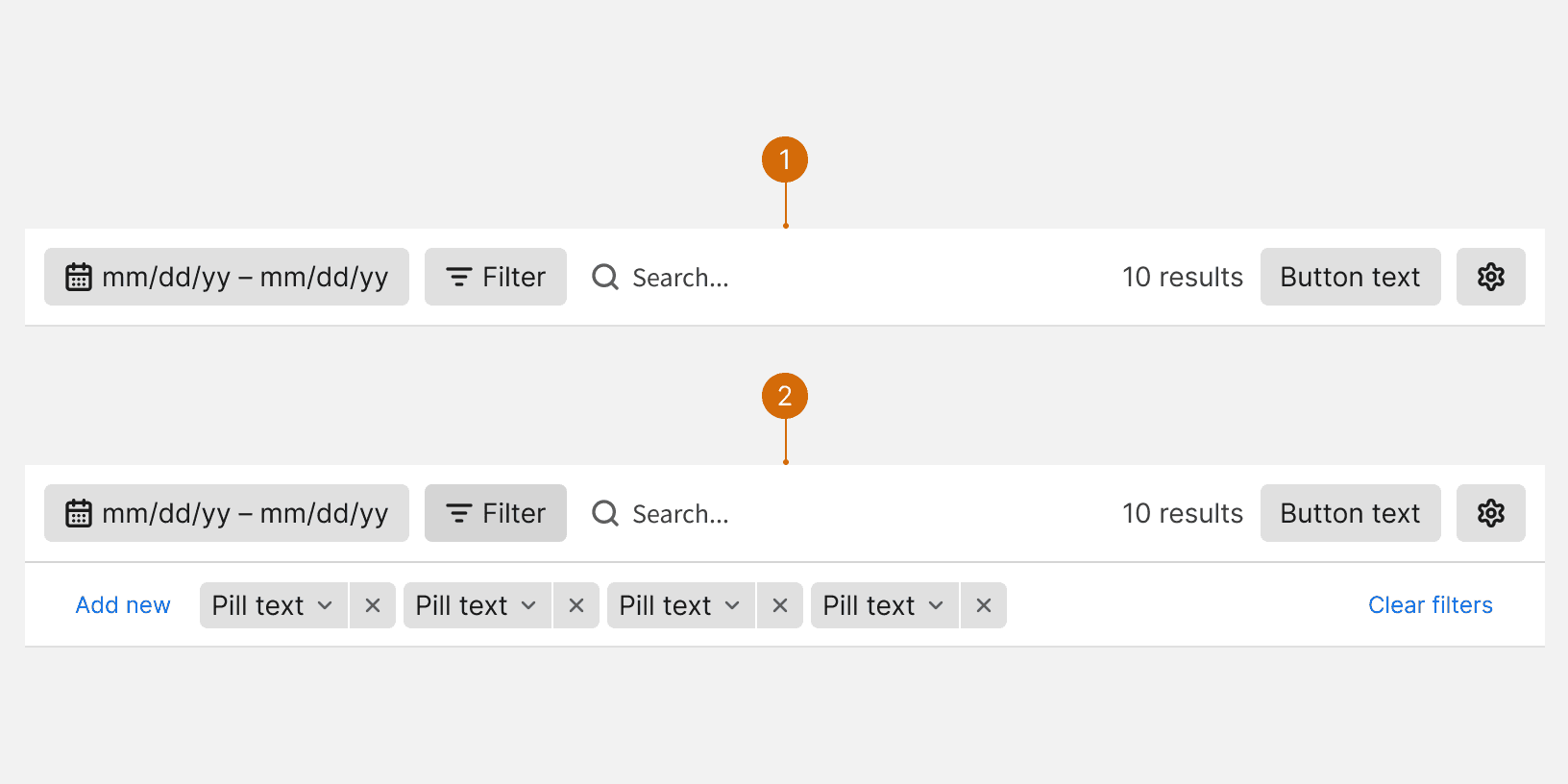
Task: Remove the first Pill text filter
Action: point(373,605)
